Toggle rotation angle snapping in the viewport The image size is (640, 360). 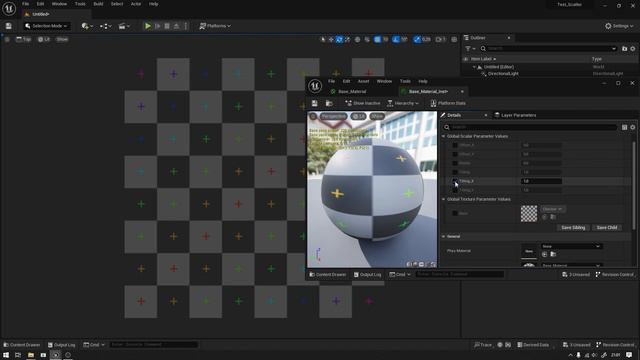pyautogui.click(x=396, y=40)
